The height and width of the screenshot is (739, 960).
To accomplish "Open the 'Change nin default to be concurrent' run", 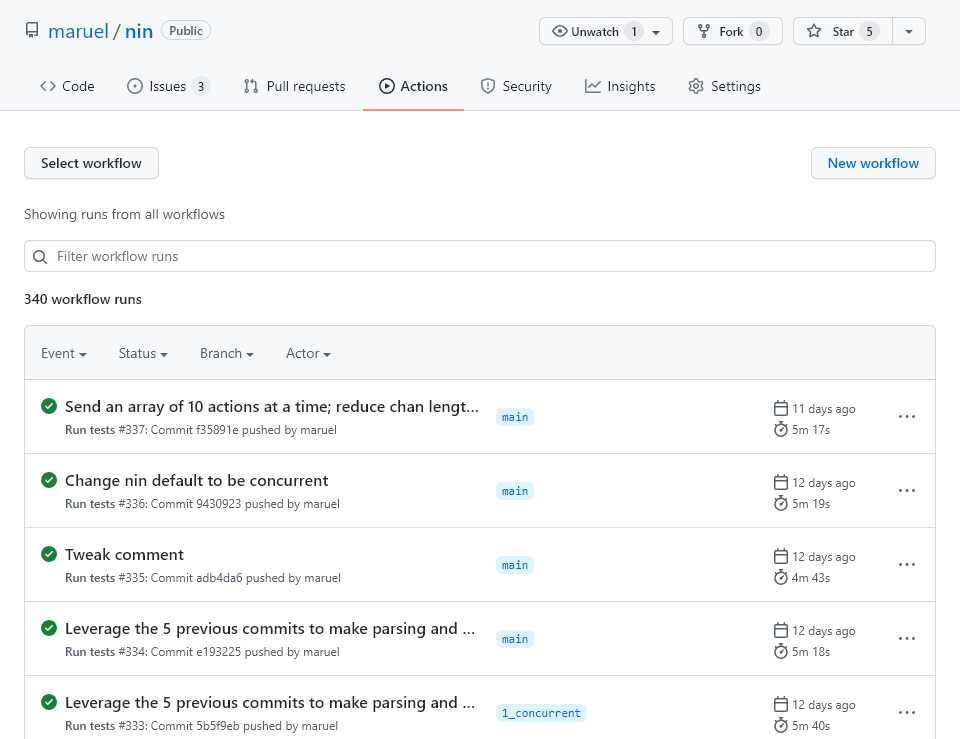I will coord(197,481).
